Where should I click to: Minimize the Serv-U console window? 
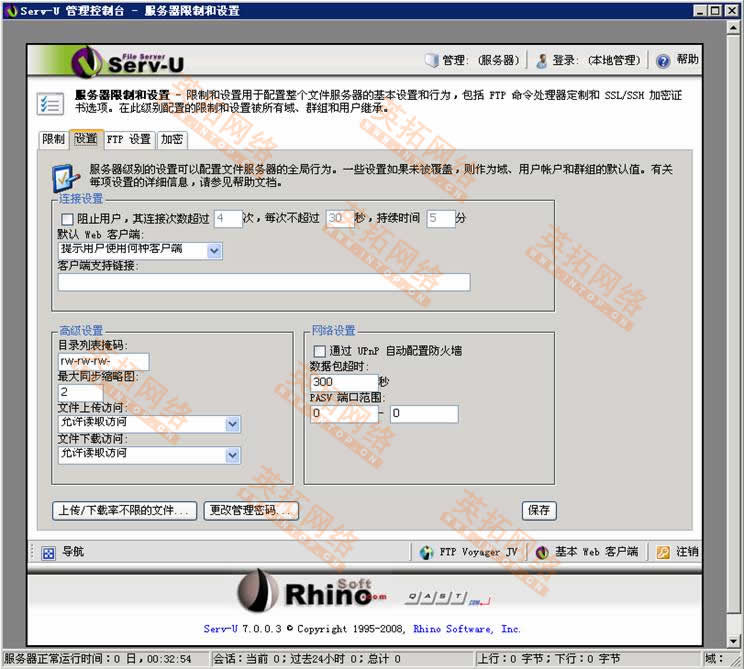[700, 10]
